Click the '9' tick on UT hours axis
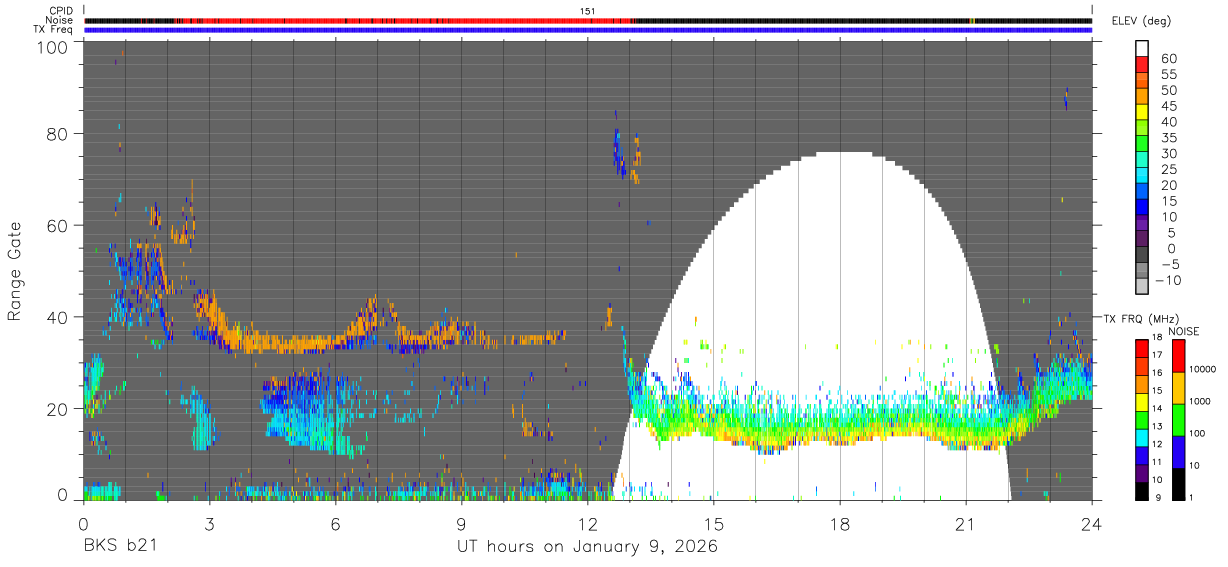 point(462,523)
